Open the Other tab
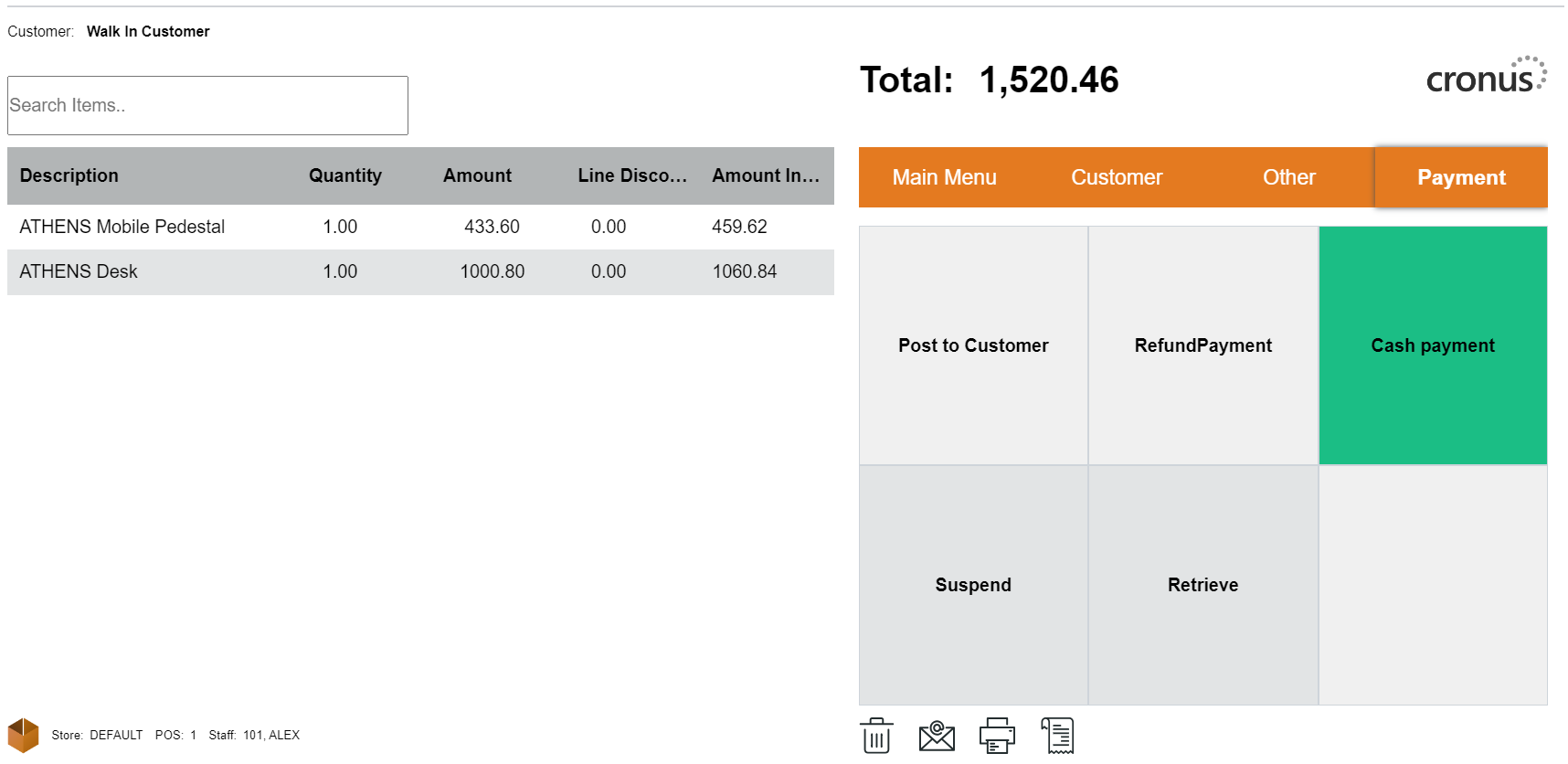1568x764 pixels. pyautogui.click(x=1288, y=177)
